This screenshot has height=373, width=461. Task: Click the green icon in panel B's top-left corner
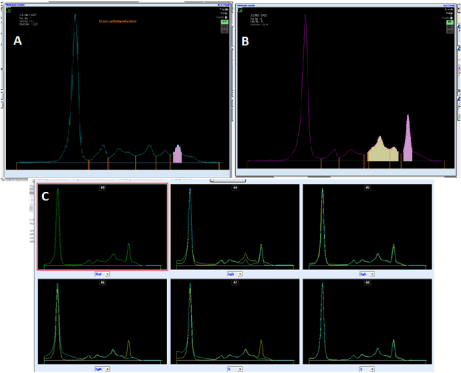tap(240, 11)
